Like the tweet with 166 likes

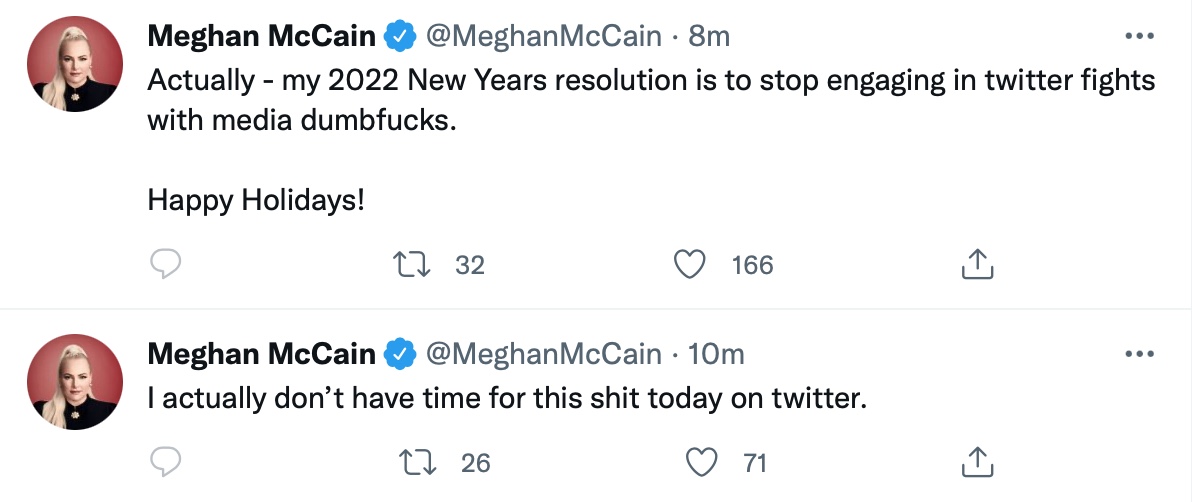[687, 264]
